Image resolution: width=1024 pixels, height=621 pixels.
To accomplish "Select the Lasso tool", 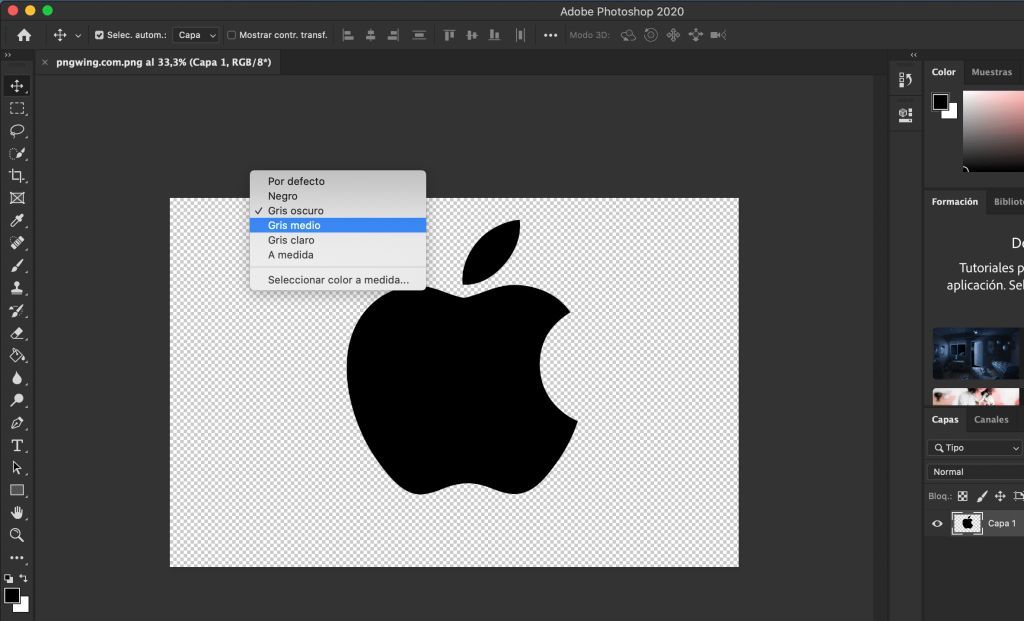I will [x=17, y=131].
